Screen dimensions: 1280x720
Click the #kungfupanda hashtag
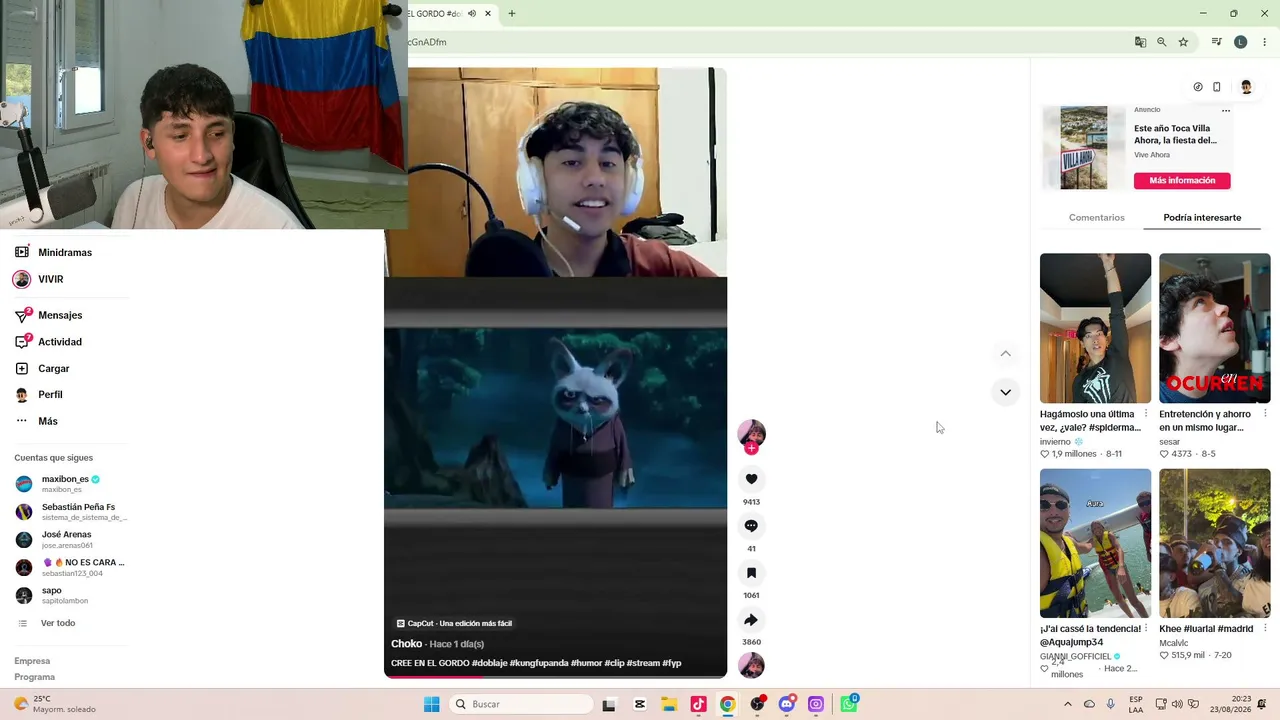click(x=539, y=663)
